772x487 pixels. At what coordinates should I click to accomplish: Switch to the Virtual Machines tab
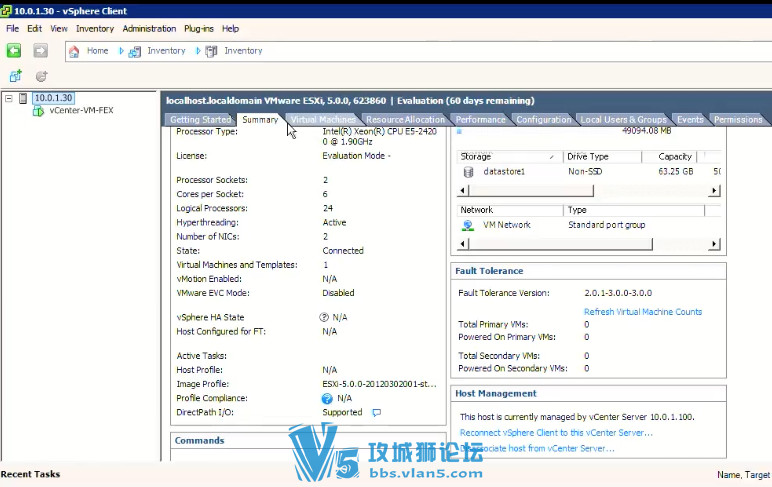point(323,120)
